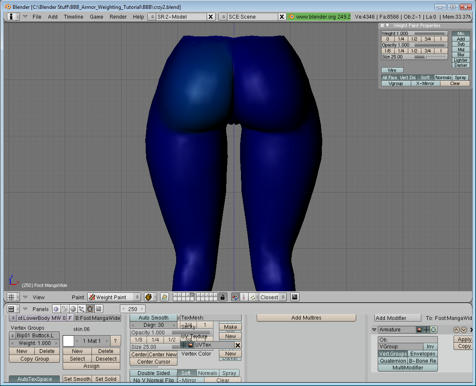Collapse the buttons window header menus arrow

click(x=25, y=309)
